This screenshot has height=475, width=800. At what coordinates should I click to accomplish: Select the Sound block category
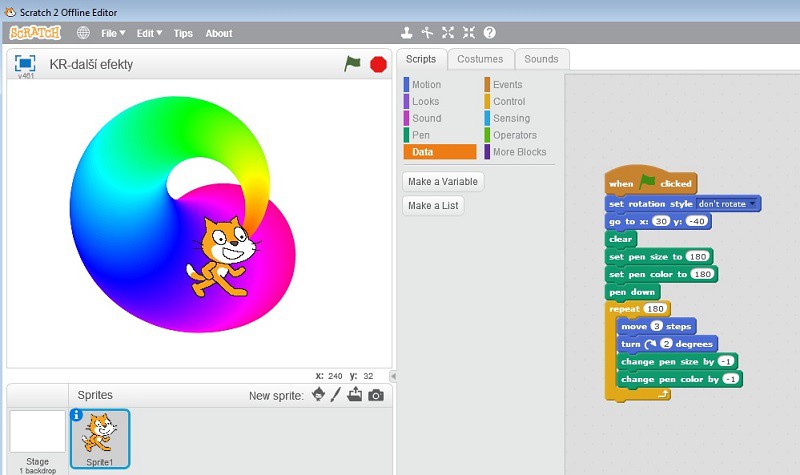(439, 118)
